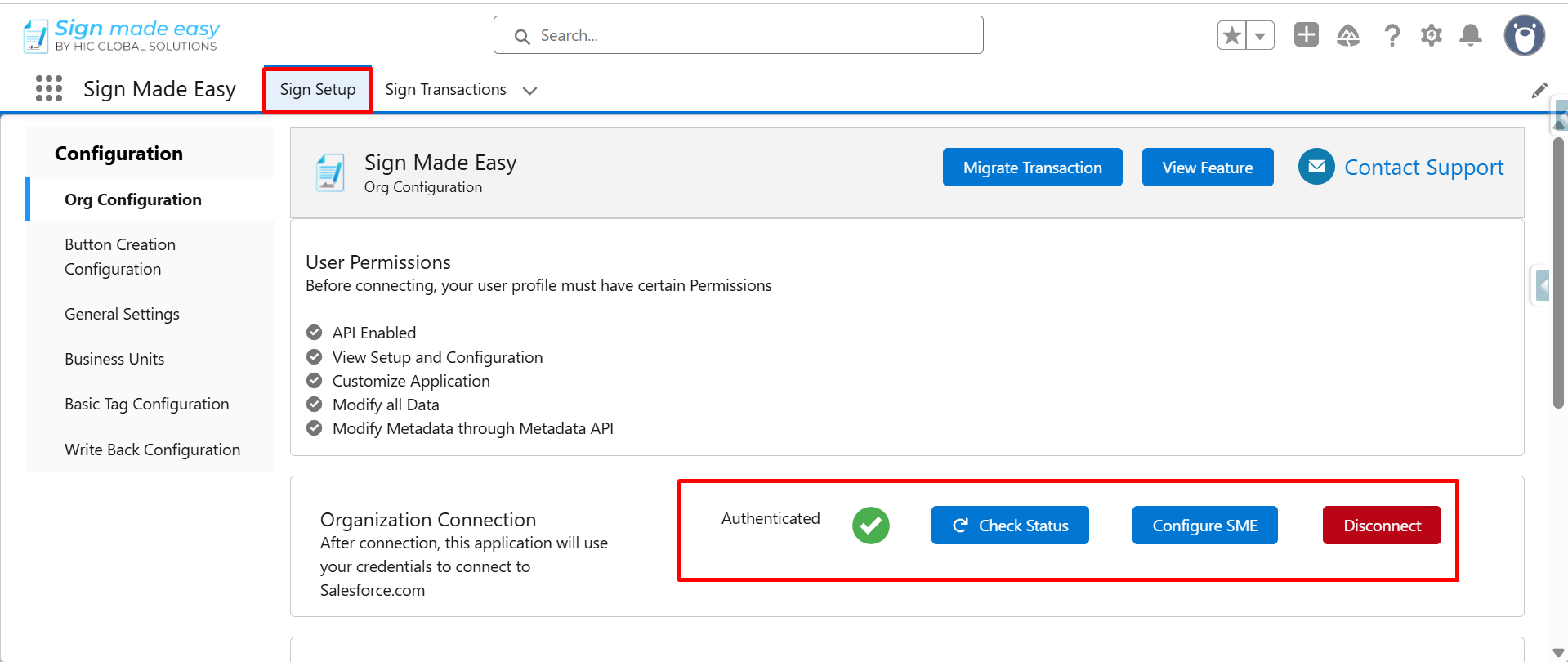Open the Trailhead guidance icon
The width and height of the screenshot is (1568, 662).
click(1348, 35)
